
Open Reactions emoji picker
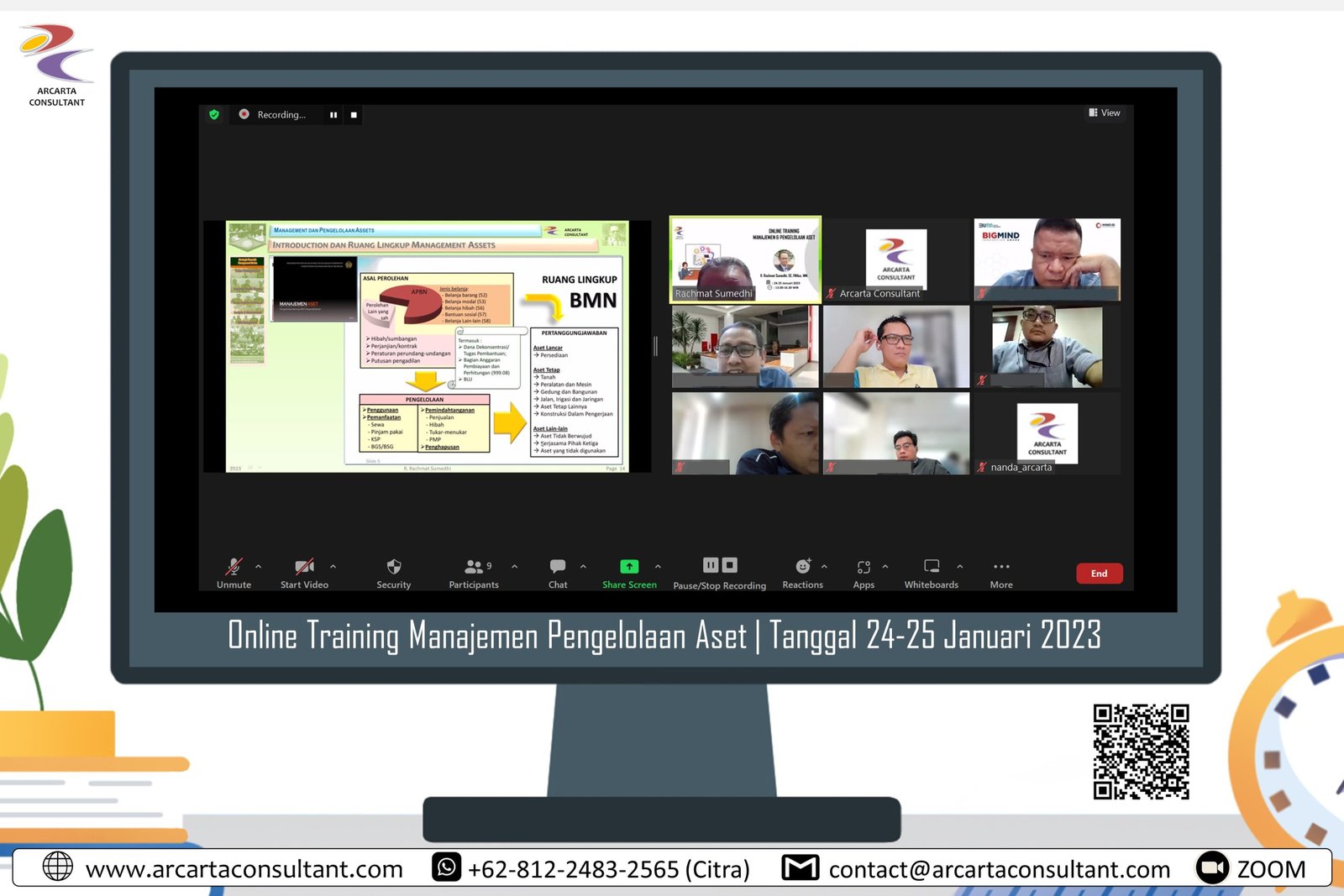[802, 567]
